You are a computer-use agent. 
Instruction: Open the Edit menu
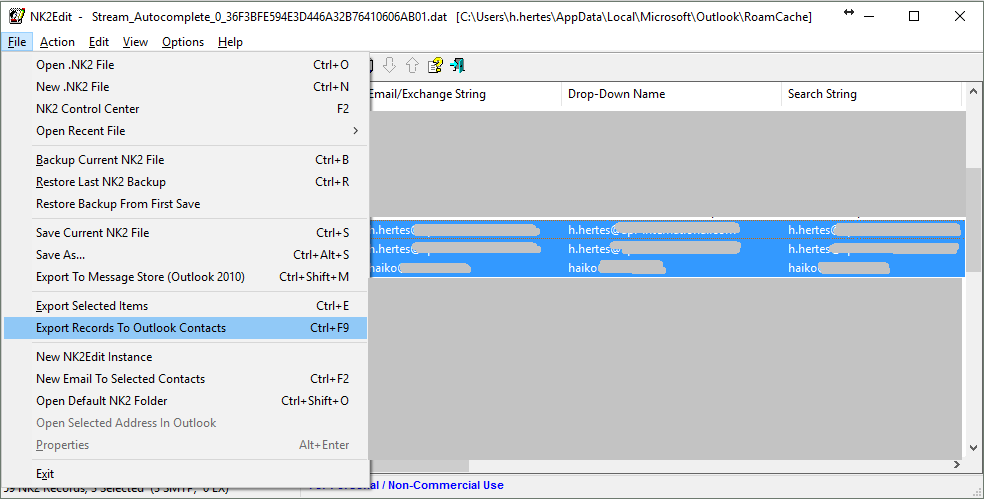tap(99, 42)
